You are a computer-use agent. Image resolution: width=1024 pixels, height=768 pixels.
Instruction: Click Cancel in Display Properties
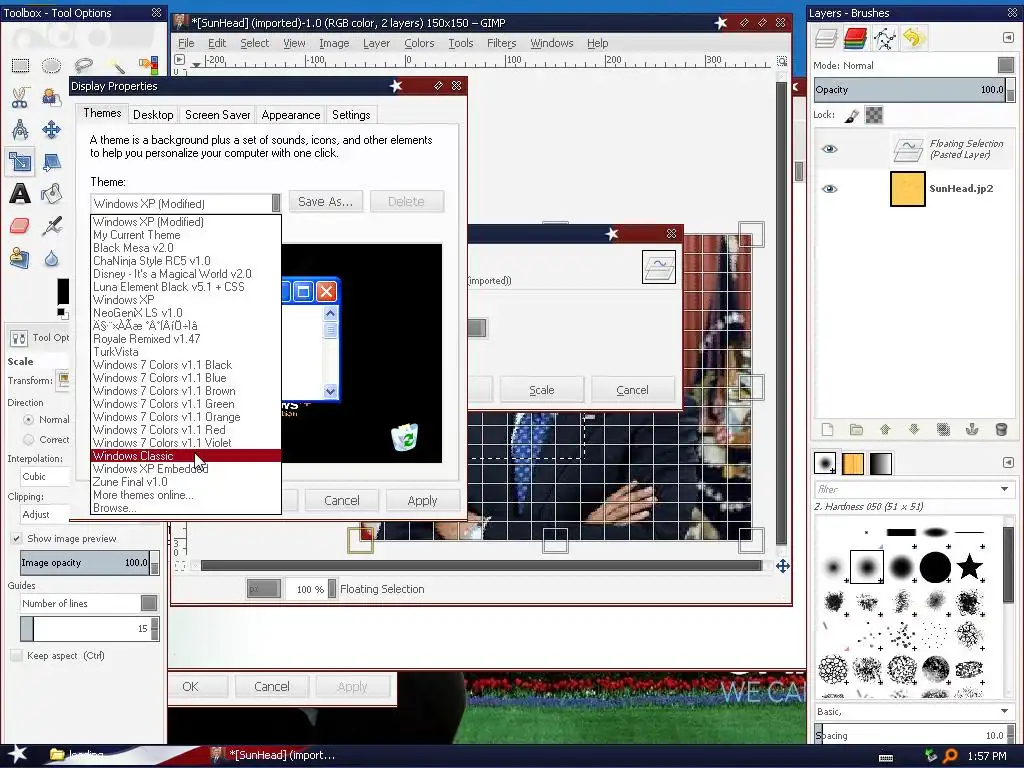[342, 501]
